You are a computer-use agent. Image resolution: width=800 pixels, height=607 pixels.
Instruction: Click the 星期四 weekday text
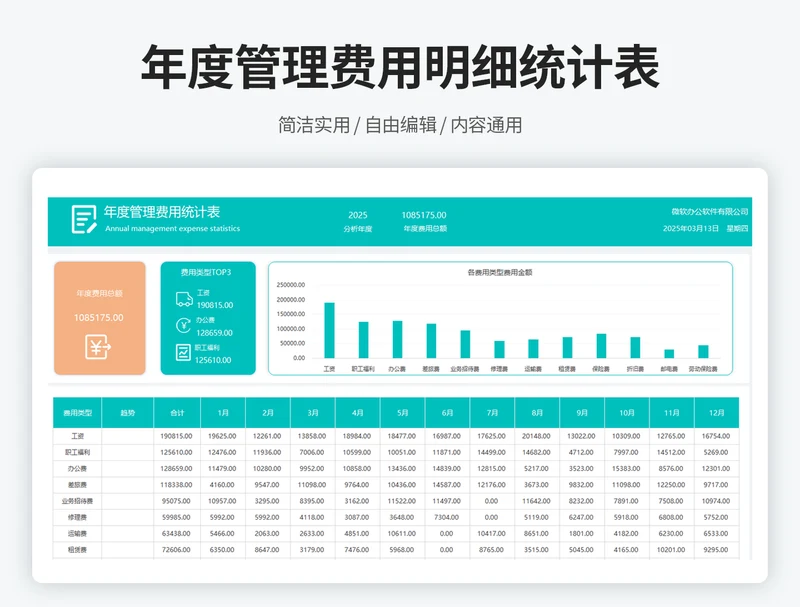coord(737,229)
